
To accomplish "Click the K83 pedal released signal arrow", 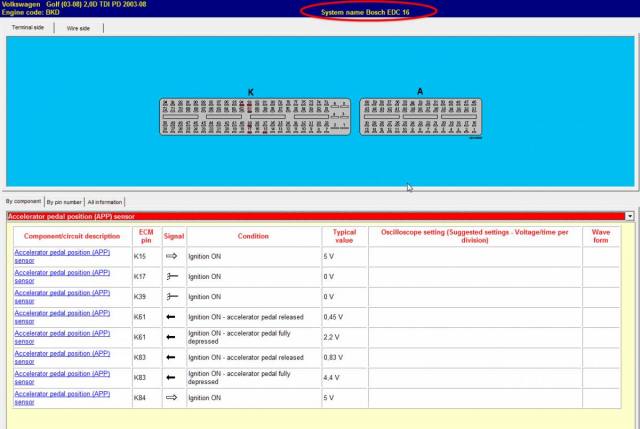I will point(171,357).
